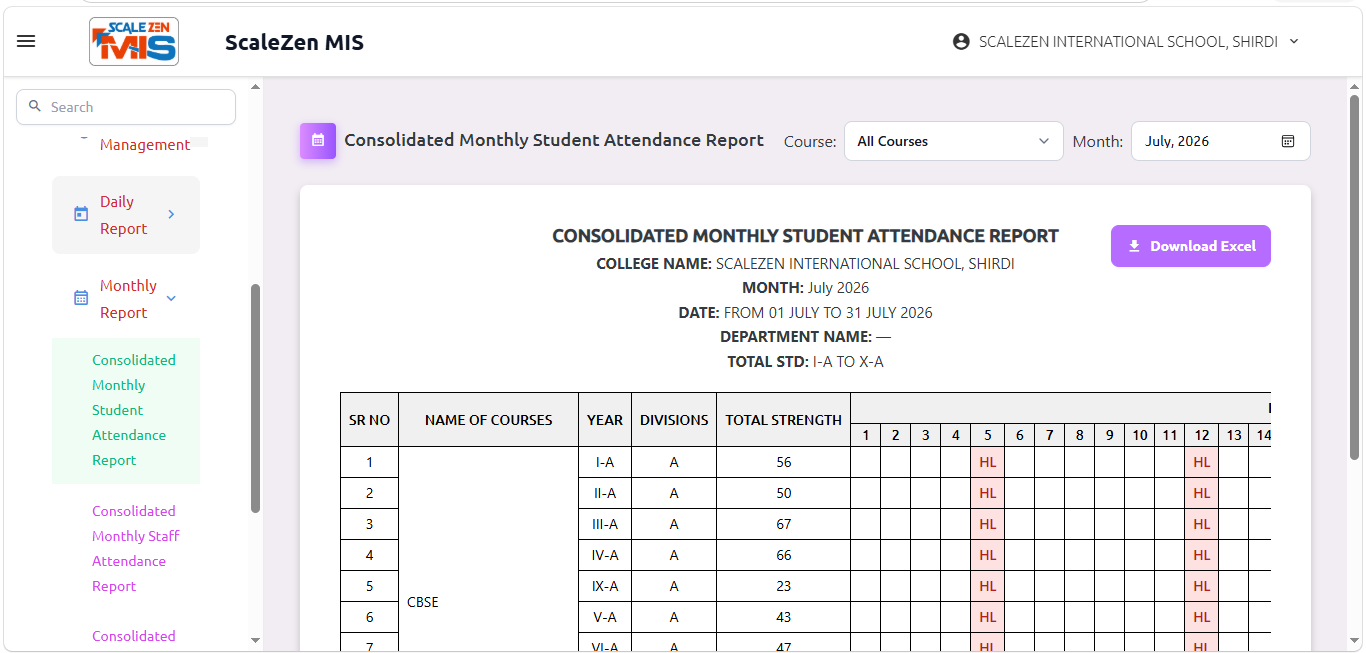Click the ScaleZen International School account name
Image resolution: width=1366 pixels, height=653 pixels.
[1128, 42]
